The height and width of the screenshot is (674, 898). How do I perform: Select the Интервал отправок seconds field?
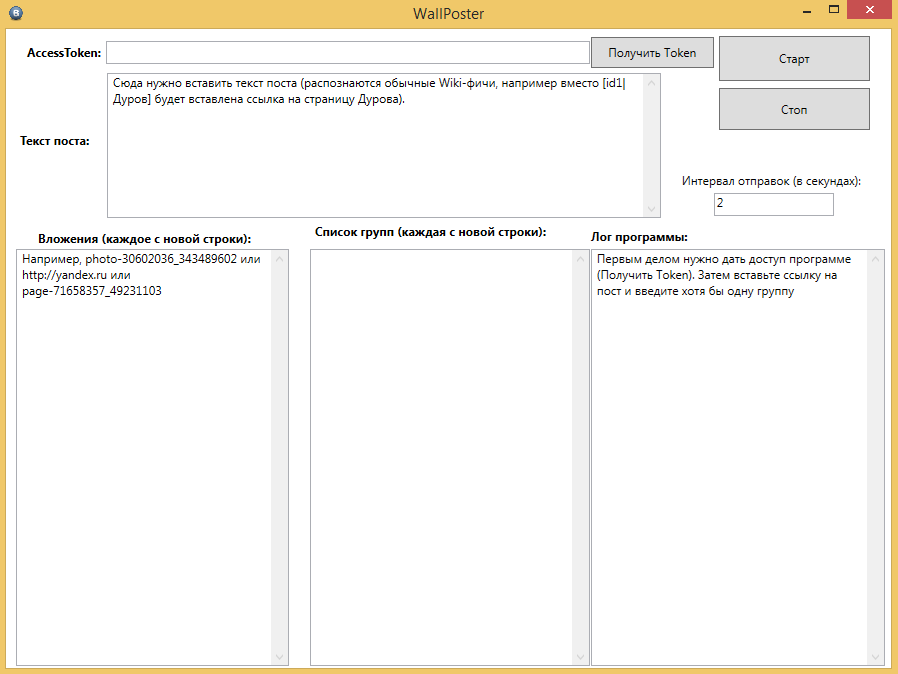[773, 204]
